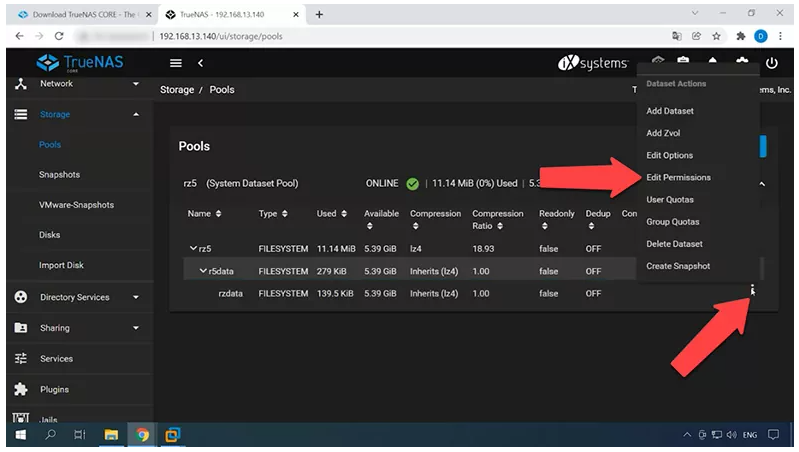The image size is (799, 452).
Task: Open Snapshots in sidebar
Action: pyautogui.click(x=59, y=174)
